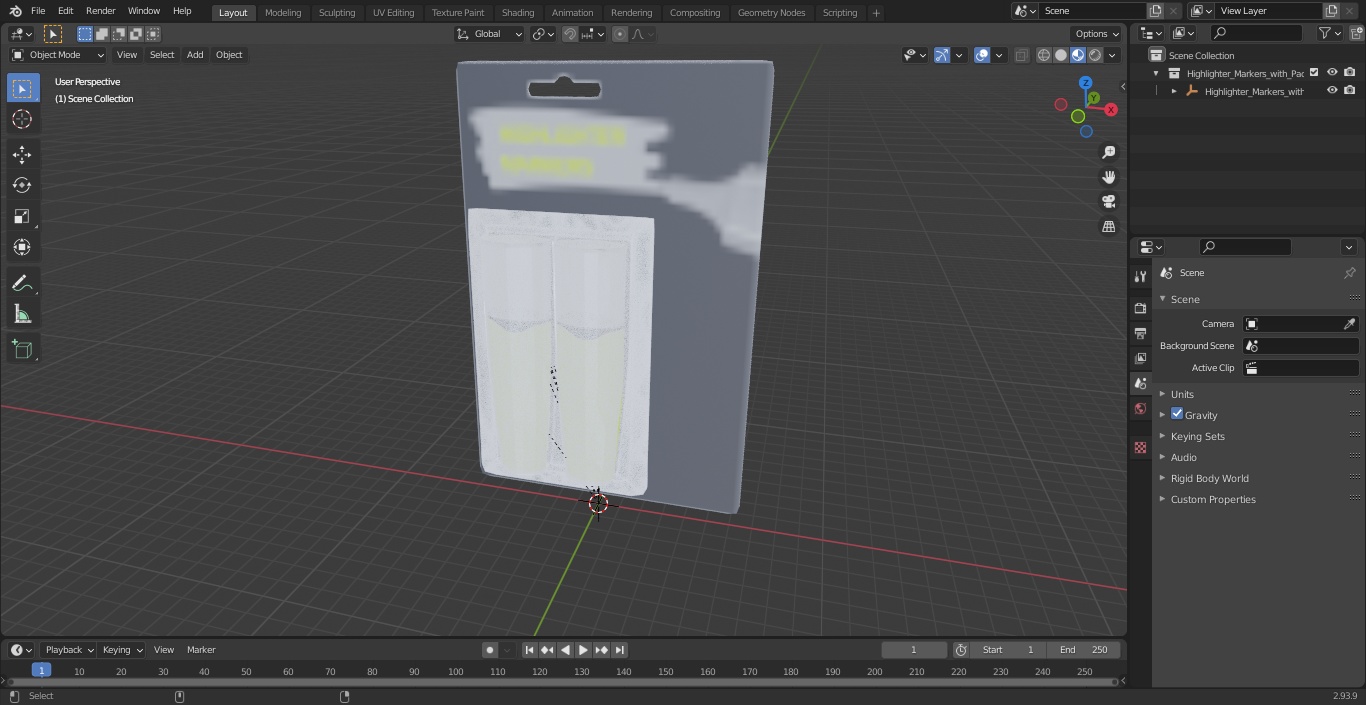This screenshot has width=1366, height=705.
Task: Open the View Layer properties tab
Action: (x=1140, y=358)
